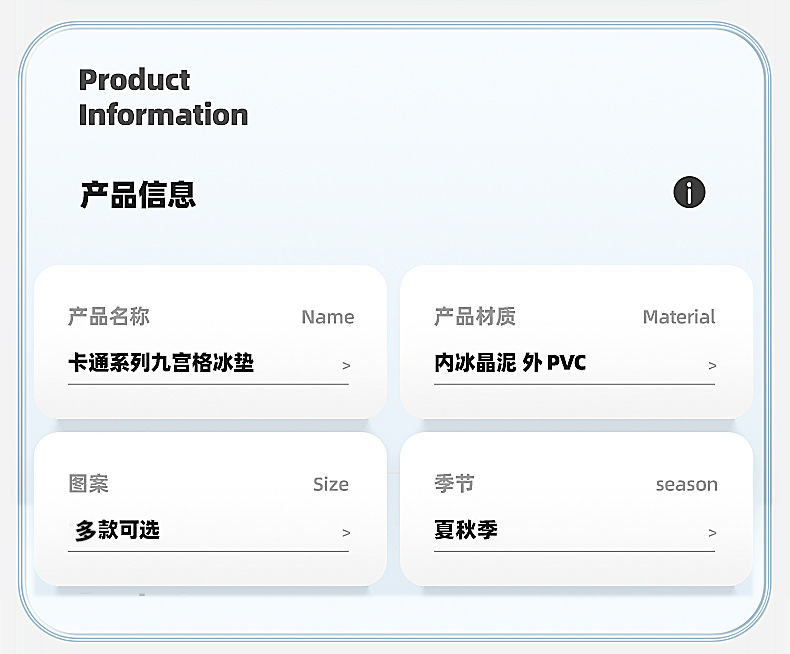The width and height of the screenshot is (790, 654).
Task: Click the Product Information heading
Action: click(163, 97)
